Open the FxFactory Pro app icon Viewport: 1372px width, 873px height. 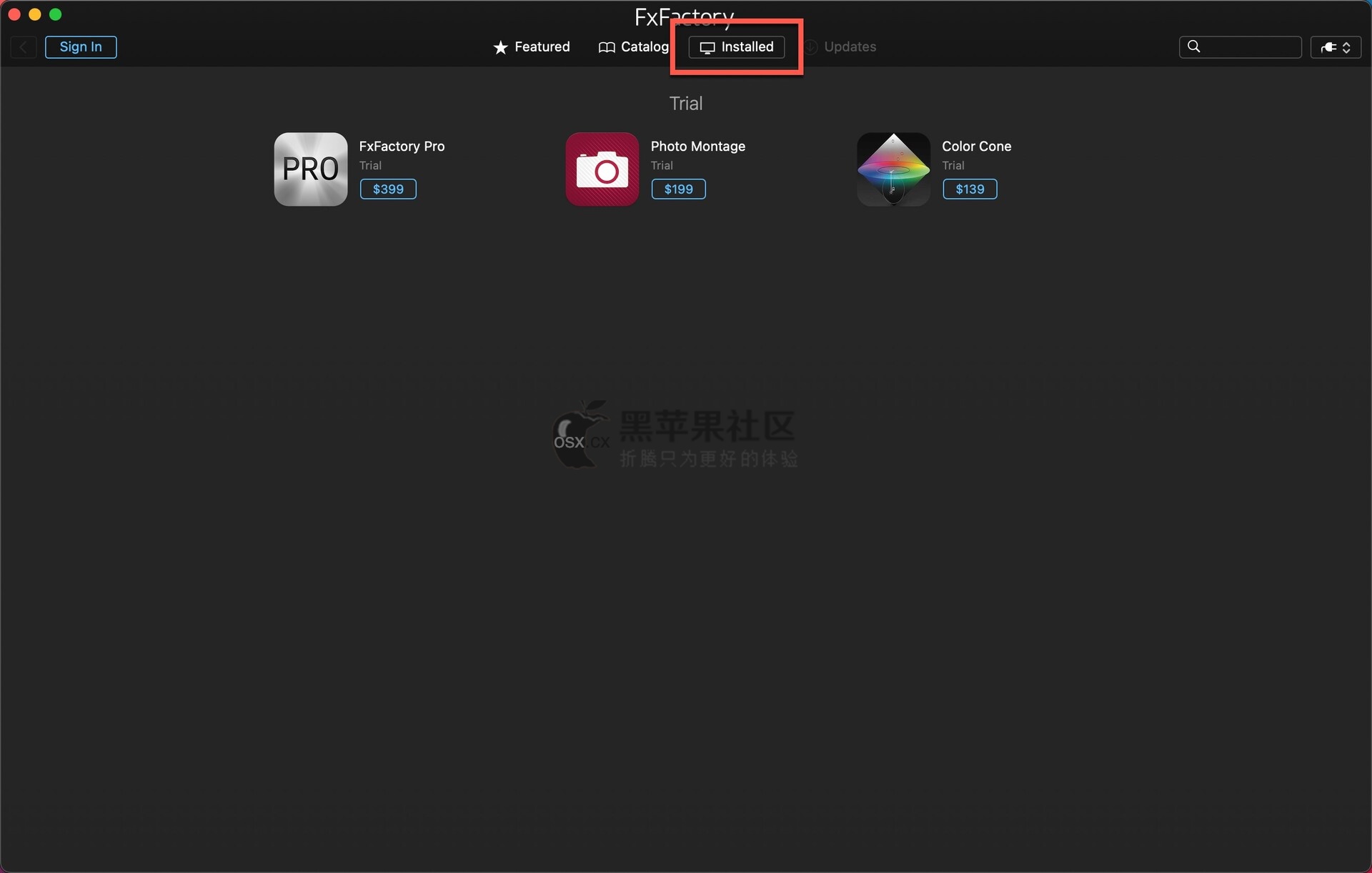click(x=311, y=169)
